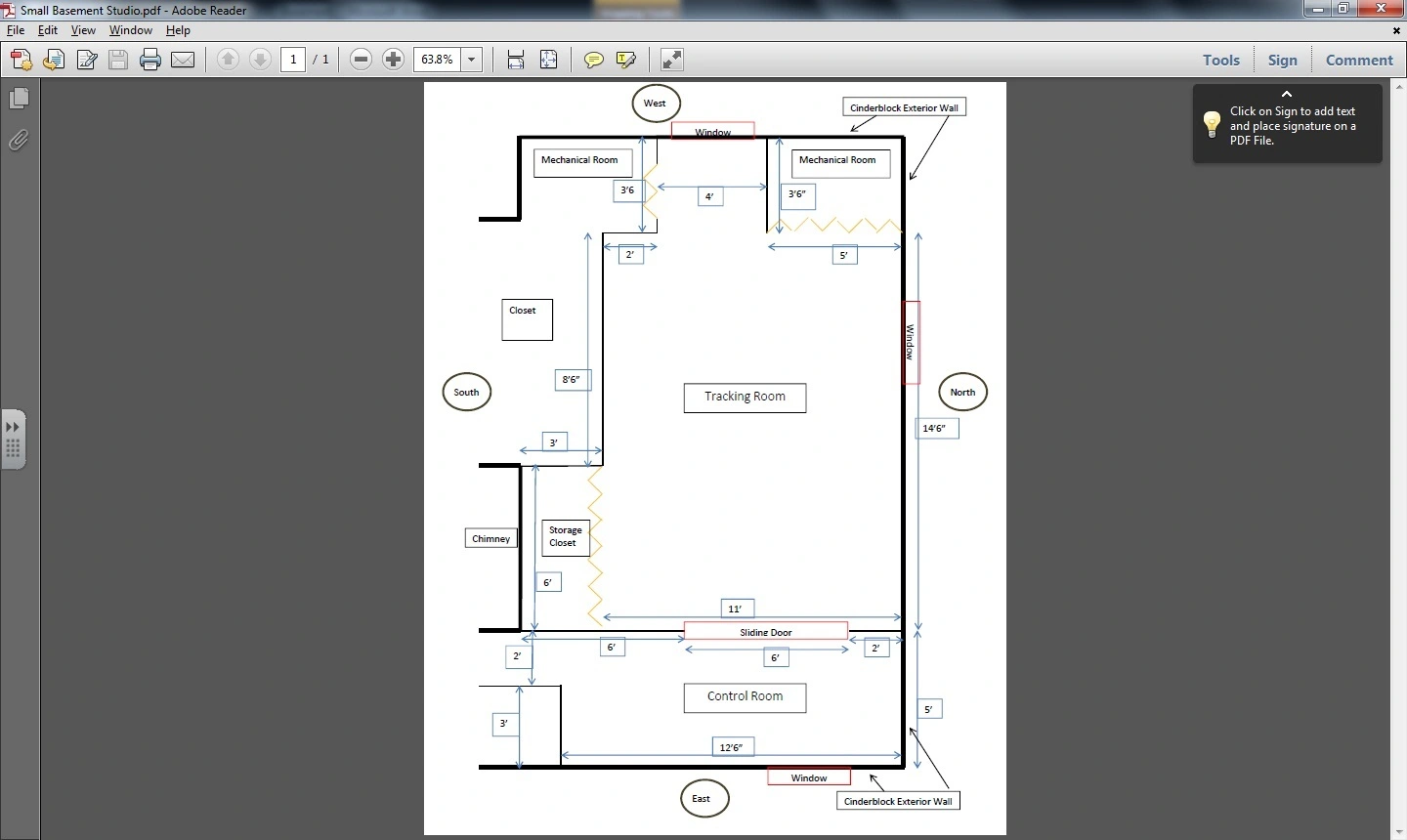The image size is (1407, 840).
Task: Click the vertical north Window label
Action: pos(911,343)
